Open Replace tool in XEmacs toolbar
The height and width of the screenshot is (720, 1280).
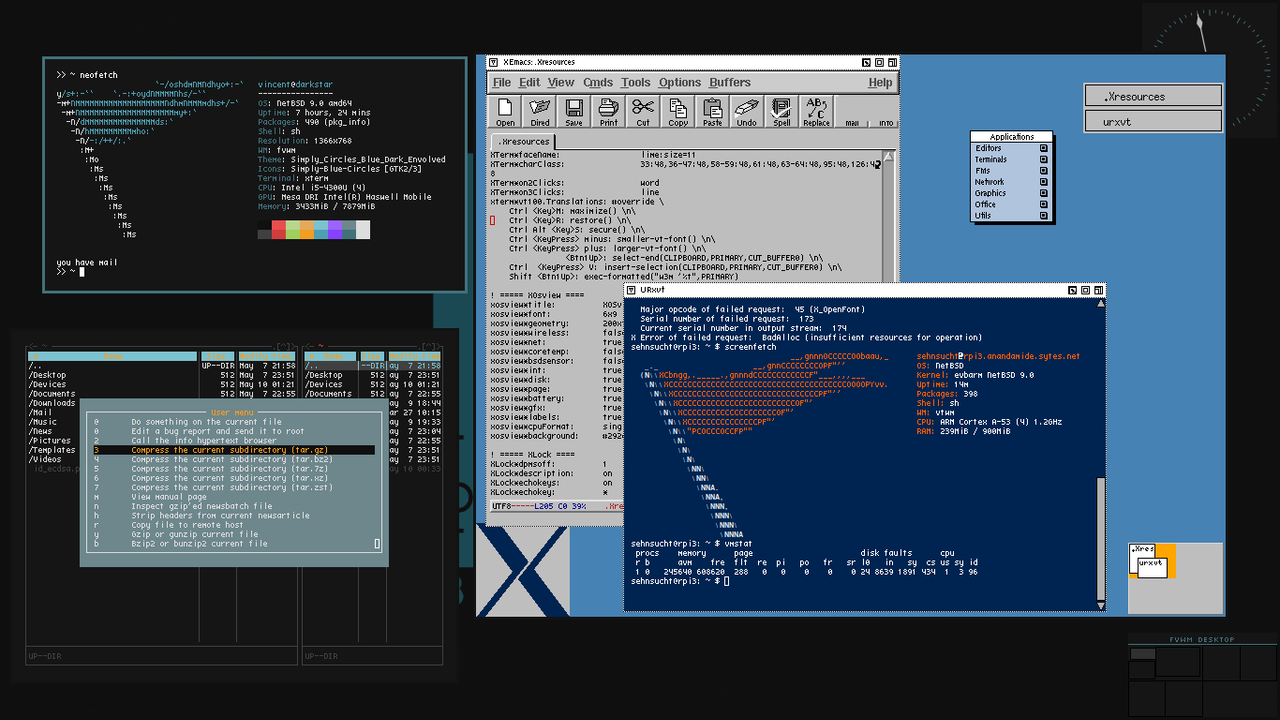click(816, 111)
